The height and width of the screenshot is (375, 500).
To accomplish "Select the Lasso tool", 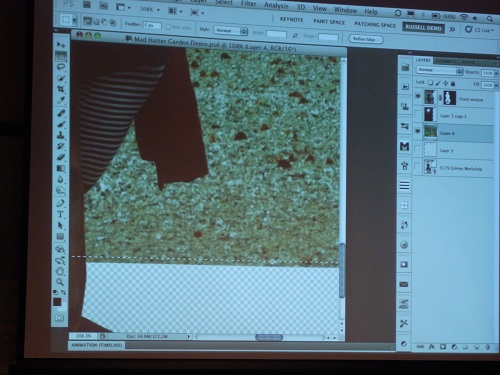I will 61,67.
